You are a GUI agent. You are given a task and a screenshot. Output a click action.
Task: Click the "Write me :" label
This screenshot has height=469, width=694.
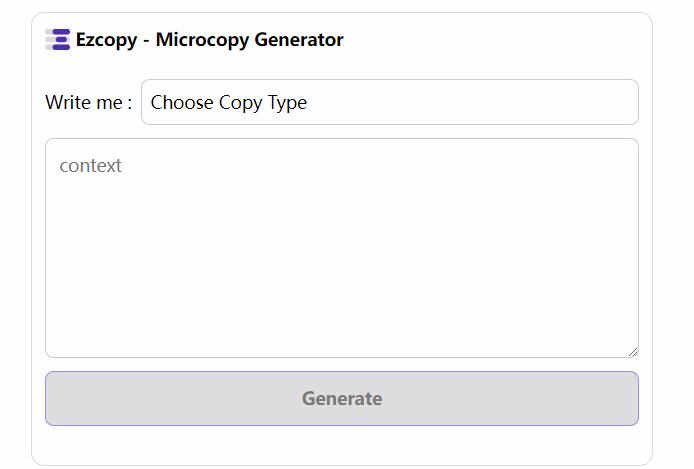coord(88,102)
